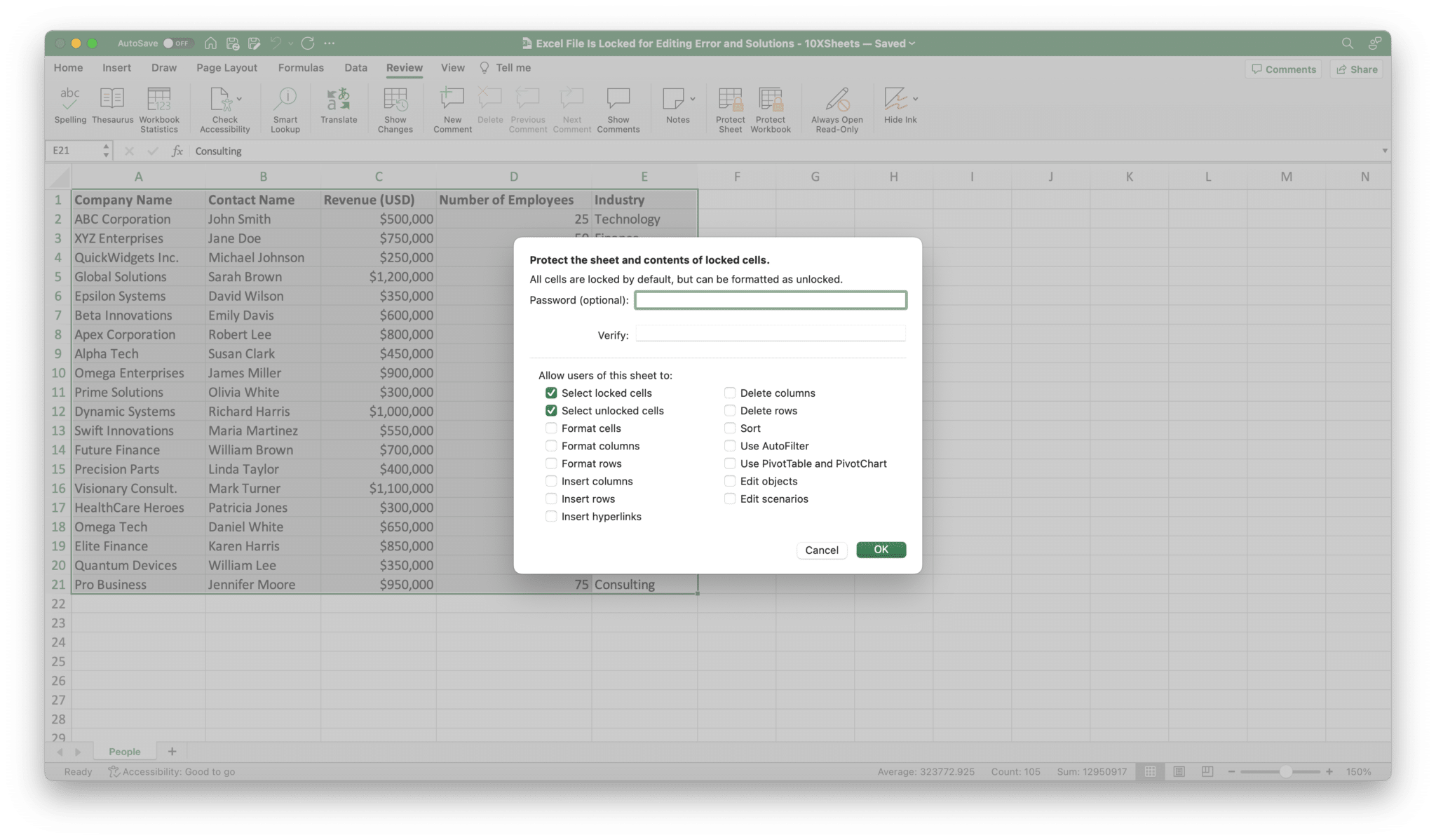Switch to the Formulas tab

(301, 68)
